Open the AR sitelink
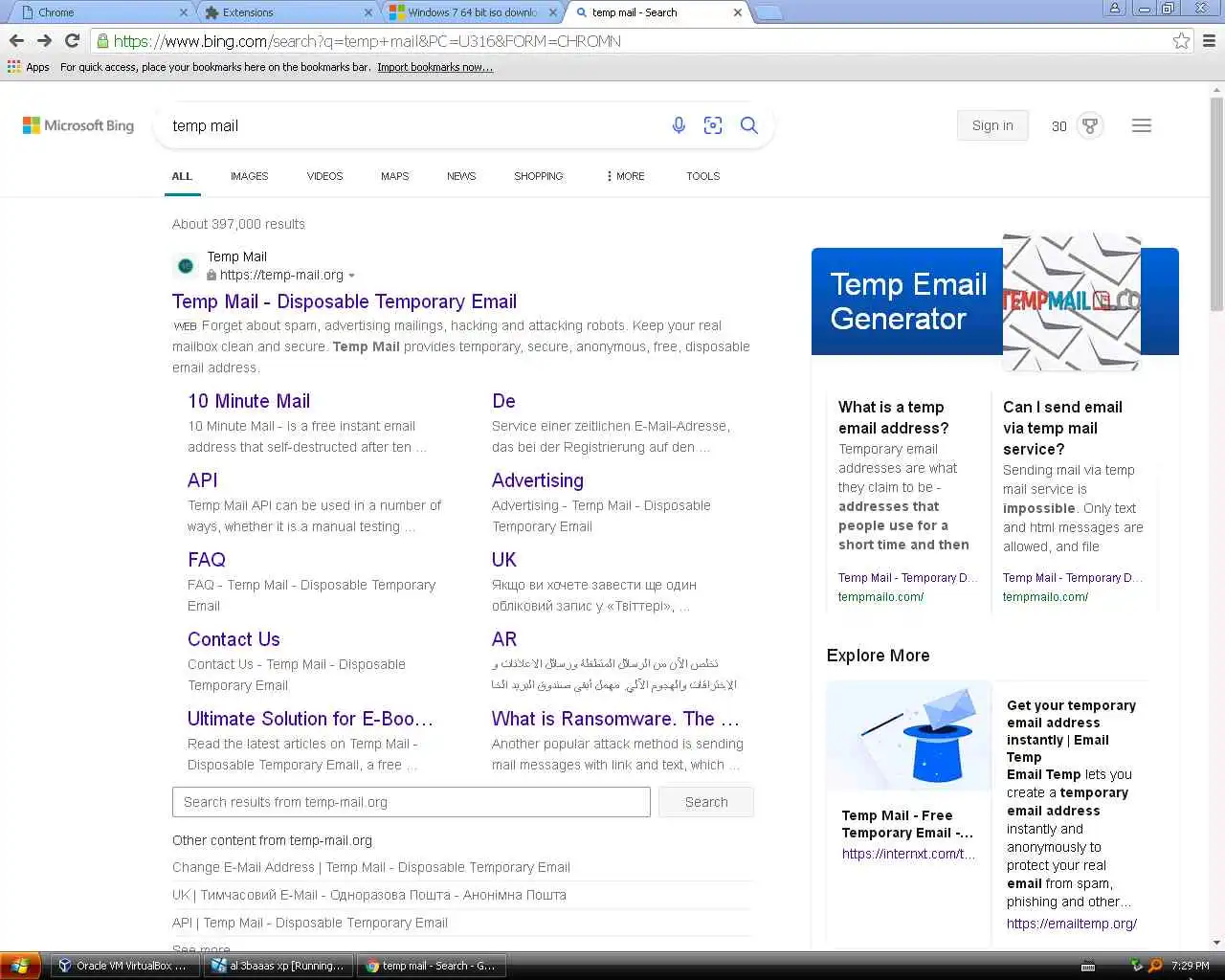The width and height of the screenshot is (1225, 980). click(x=504, y=639)
